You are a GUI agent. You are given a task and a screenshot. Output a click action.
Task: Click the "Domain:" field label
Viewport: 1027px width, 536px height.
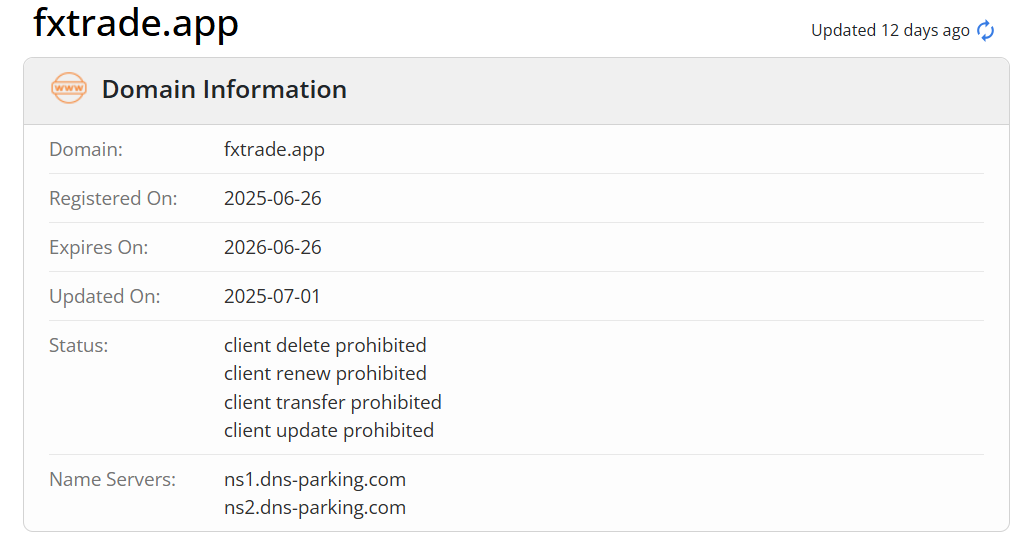coord(86,150)
